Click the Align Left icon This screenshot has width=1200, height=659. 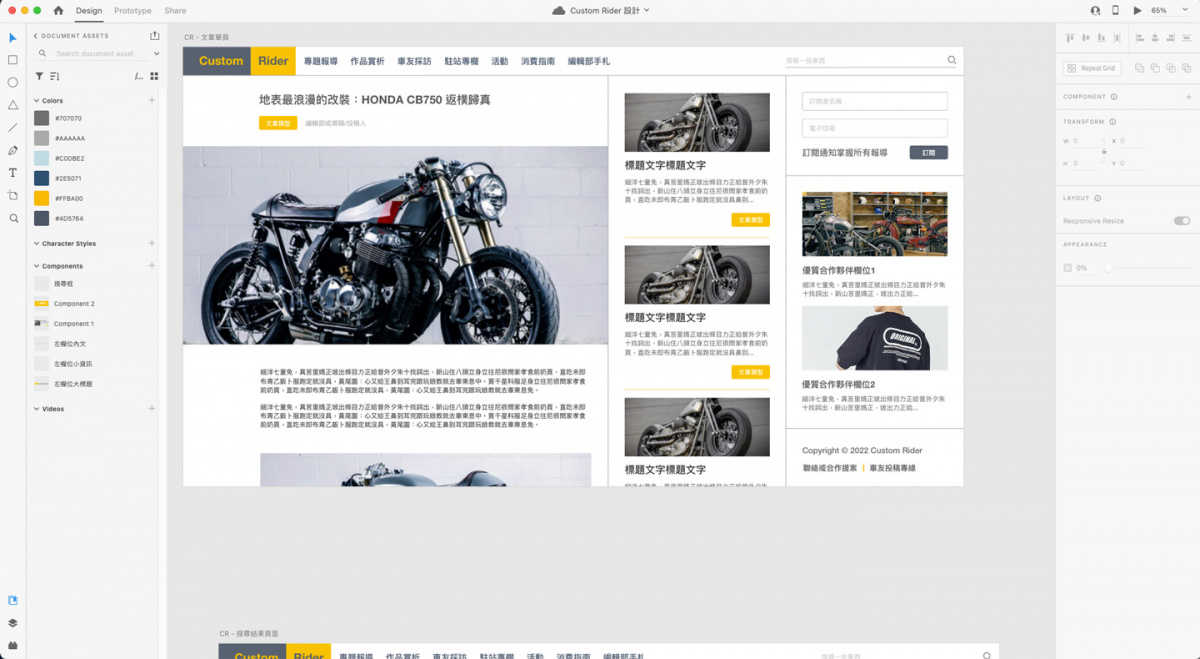[1140, 38]
